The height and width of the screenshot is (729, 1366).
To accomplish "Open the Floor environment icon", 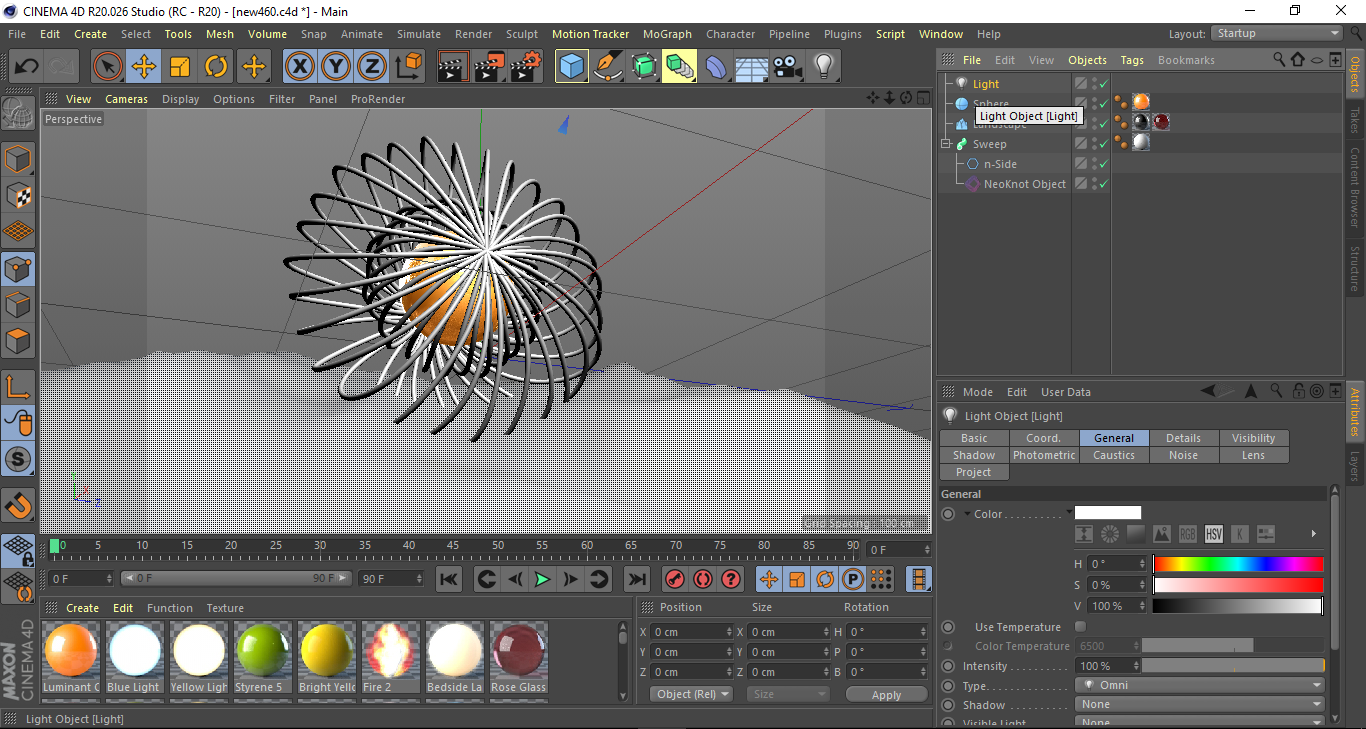I will pyautogui.click(x=752, y=67).
